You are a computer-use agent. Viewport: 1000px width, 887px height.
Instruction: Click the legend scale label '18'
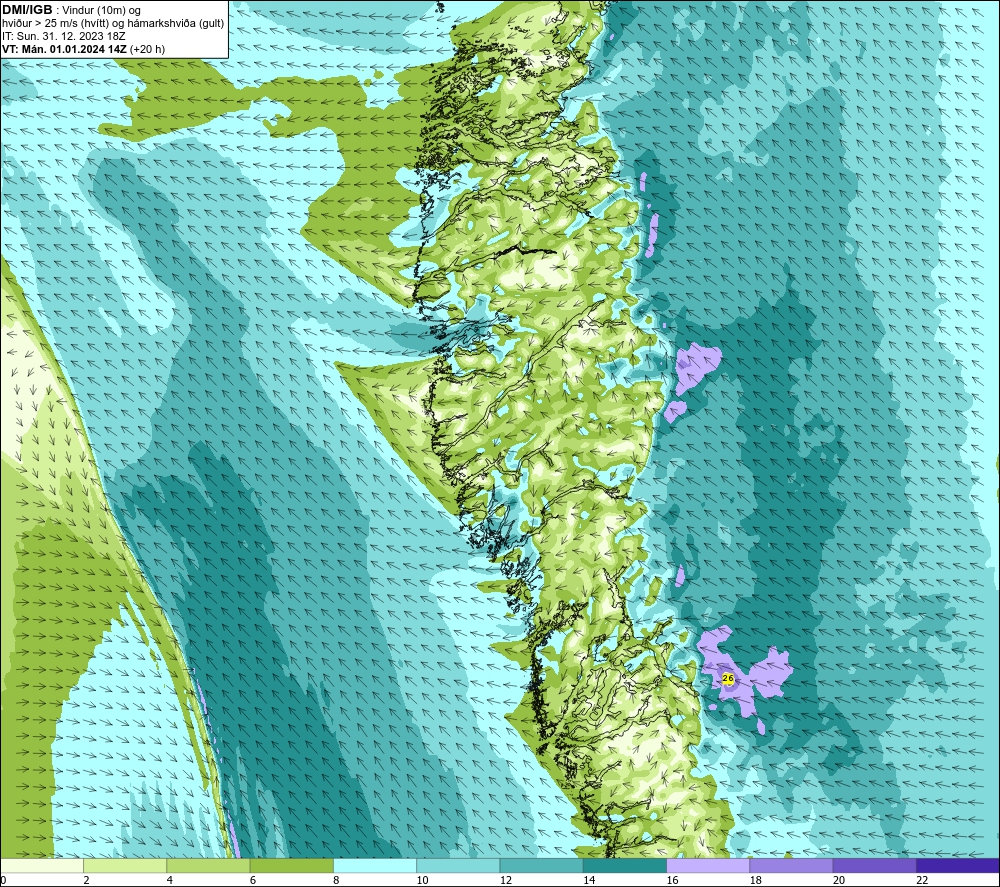coord(756,880)
